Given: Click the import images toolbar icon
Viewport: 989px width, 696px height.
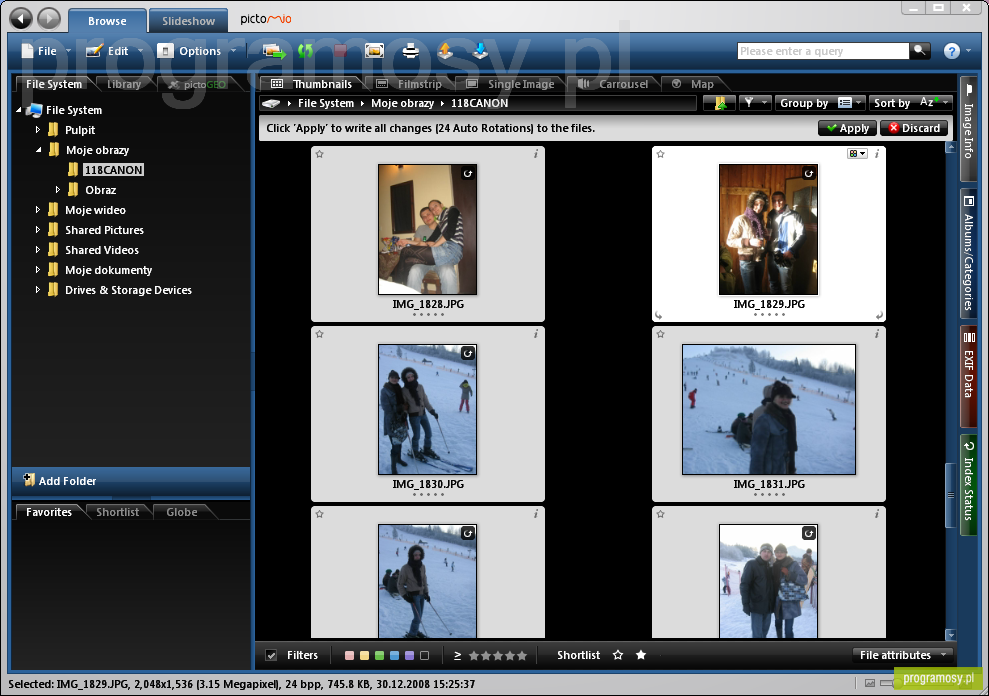Looking at the screenshot, I should point(274,51).
